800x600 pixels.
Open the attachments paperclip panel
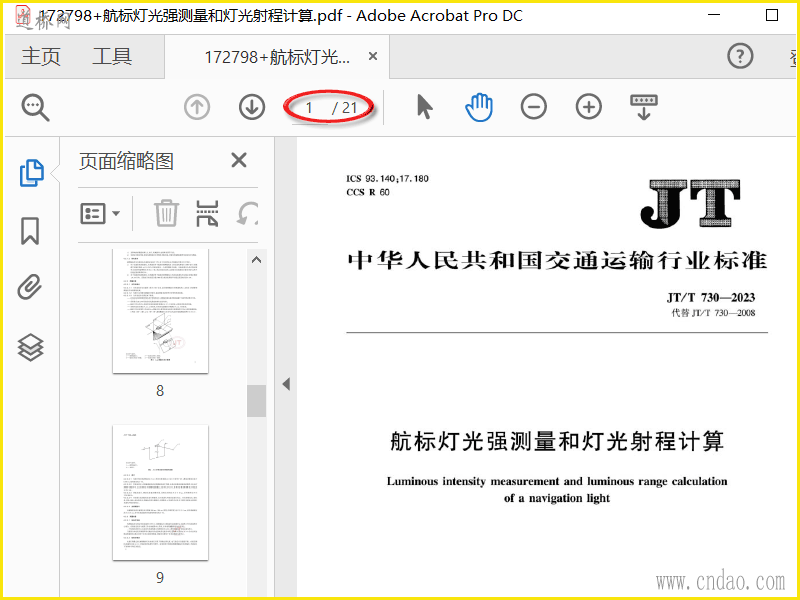tap(30, 287)
